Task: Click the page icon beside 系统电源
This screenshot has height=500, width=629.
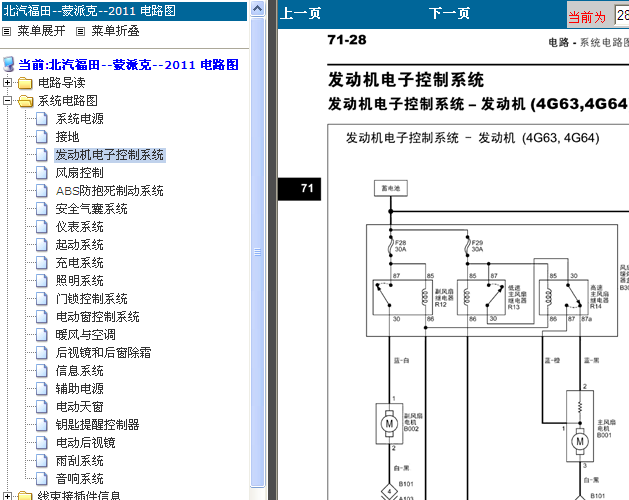Action: [41, 119]
